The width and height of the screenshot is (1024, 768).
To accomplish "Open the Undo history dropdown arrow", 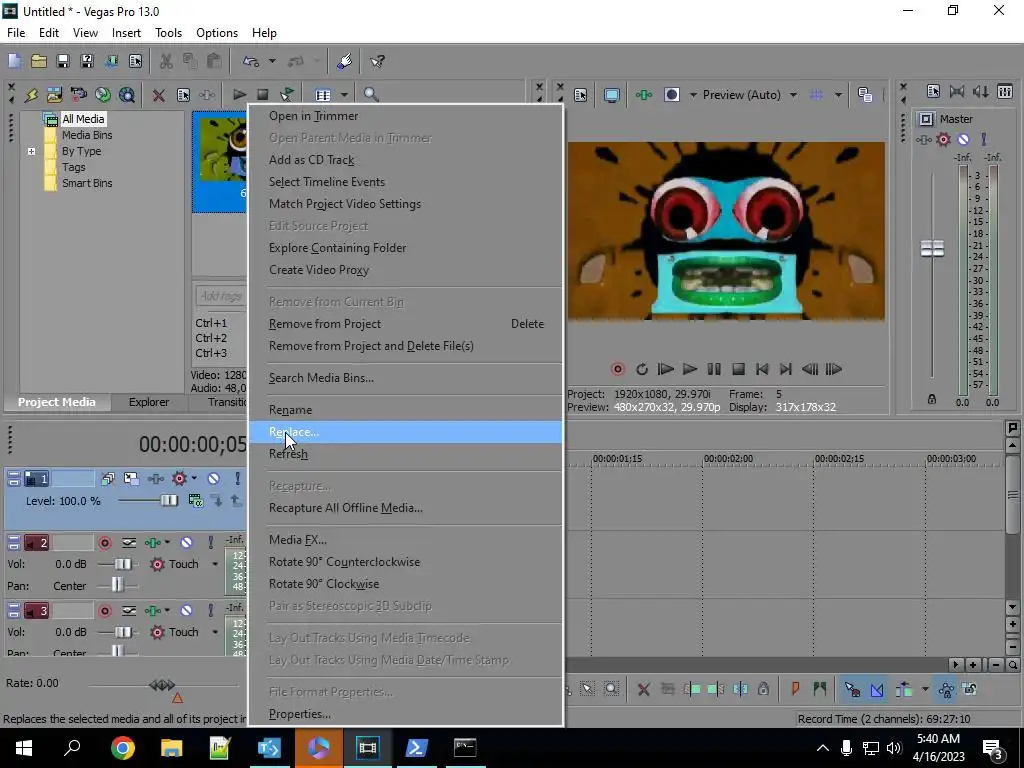I will [272, 61].
